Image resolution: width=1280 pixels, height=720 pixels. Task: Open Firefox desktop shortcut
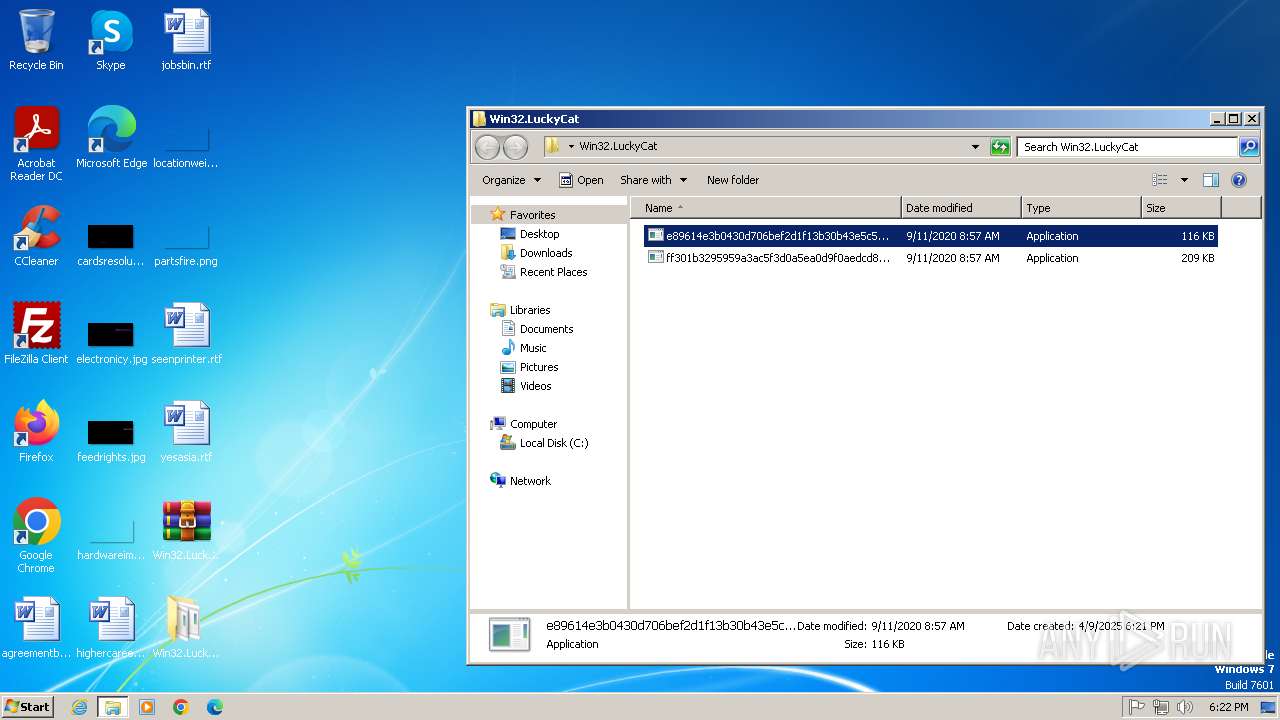click(36, 431)
